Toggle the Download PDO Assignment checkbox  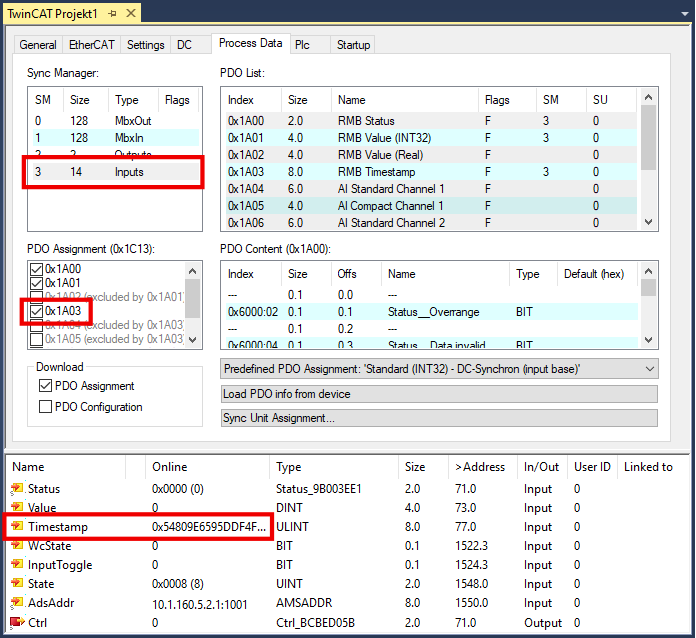pos(45,386)
